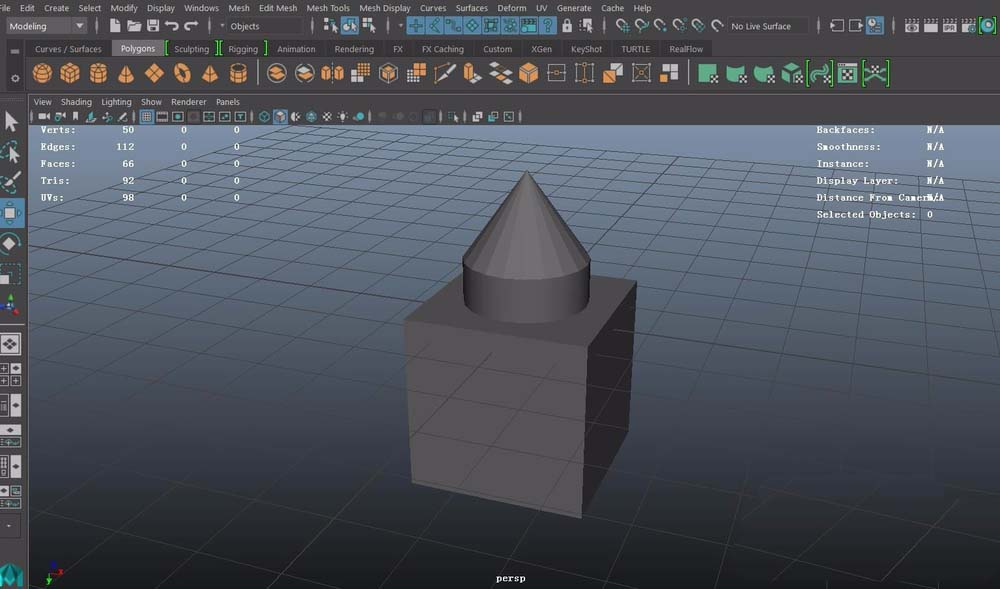Select the Lasso tool in the toolbox
The image size is (1000, 589).
[13, 152]
